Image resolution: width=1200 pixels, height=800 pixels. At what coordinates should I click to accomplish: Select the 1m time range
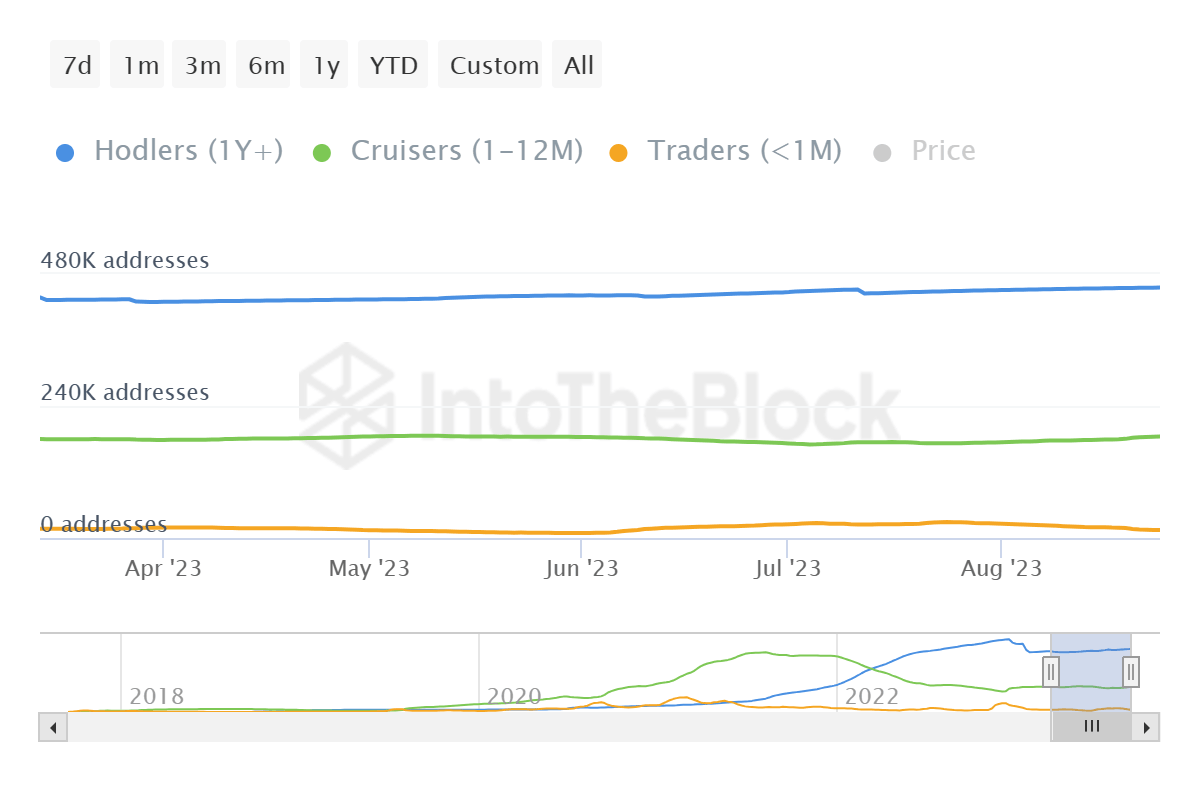(141, 65)
